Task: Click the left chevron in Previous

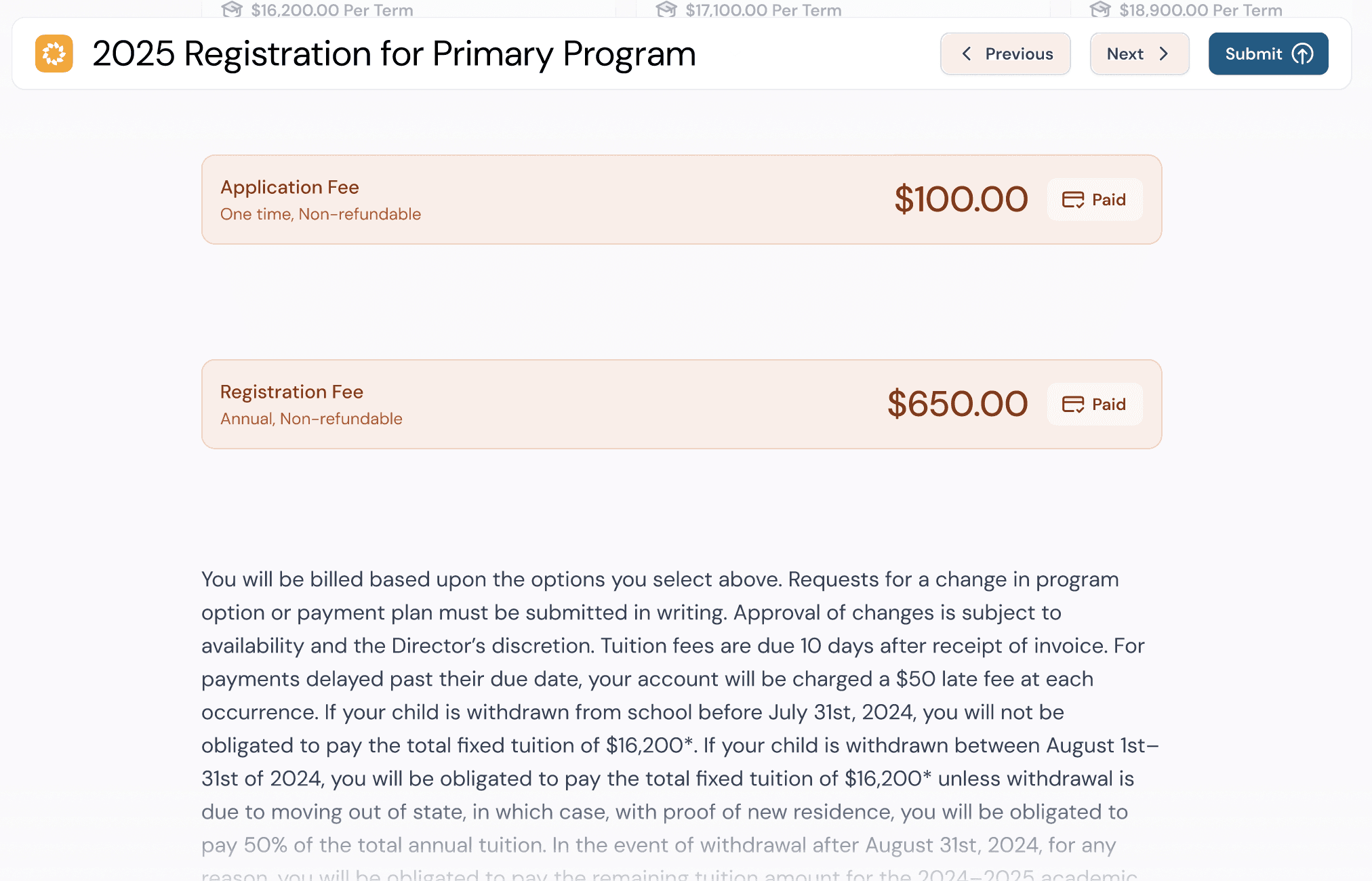Action: point(967,54)
